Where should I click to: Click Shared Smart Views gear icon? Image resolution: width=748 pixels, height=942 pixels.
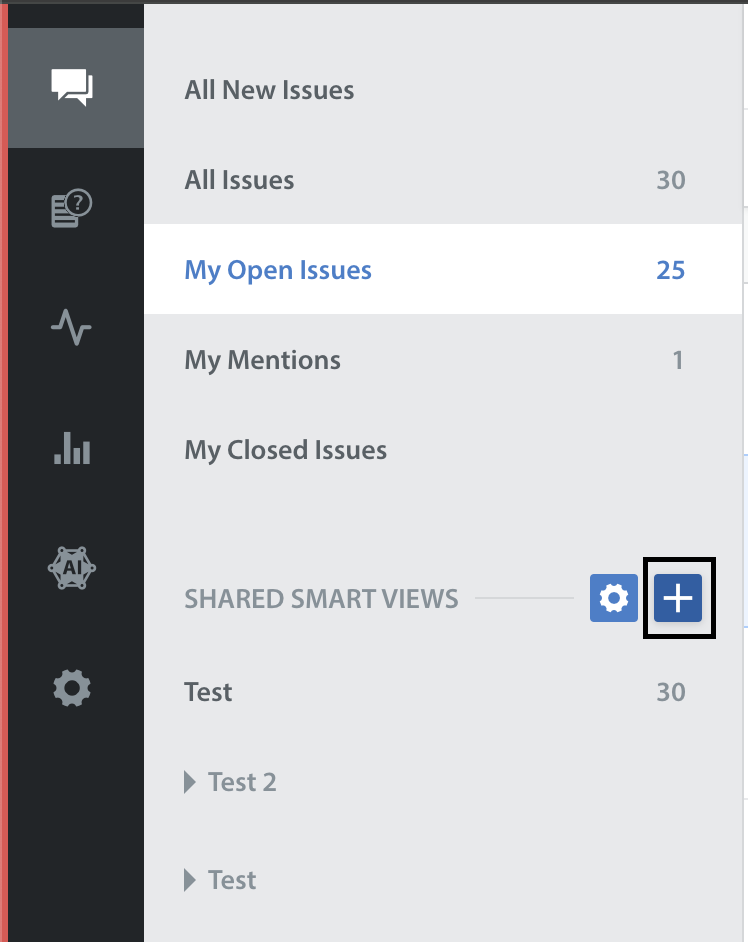pyautogui.click(x=613, y=599)
